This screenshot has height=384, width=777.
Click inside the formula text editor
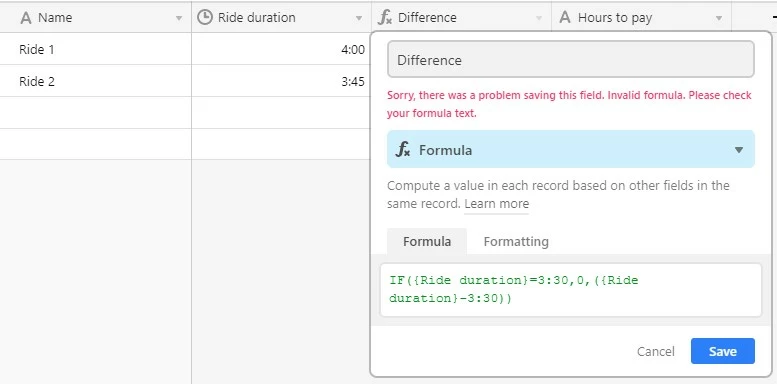[571, 290]
